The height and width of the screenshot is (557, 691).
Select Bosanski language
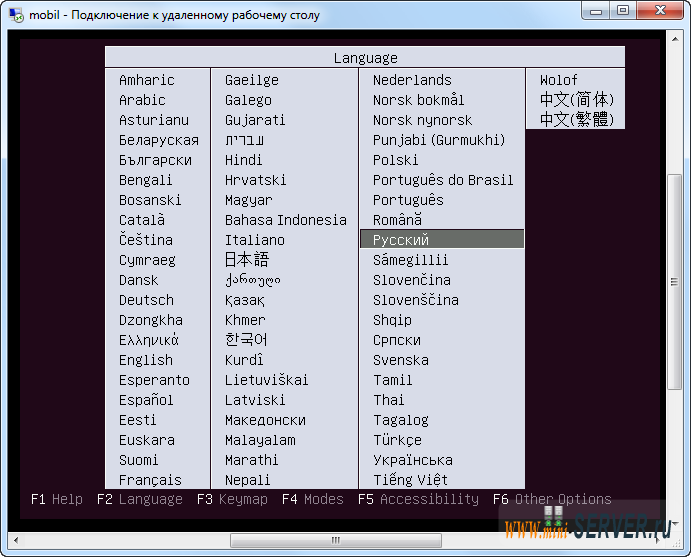point(150,200)
